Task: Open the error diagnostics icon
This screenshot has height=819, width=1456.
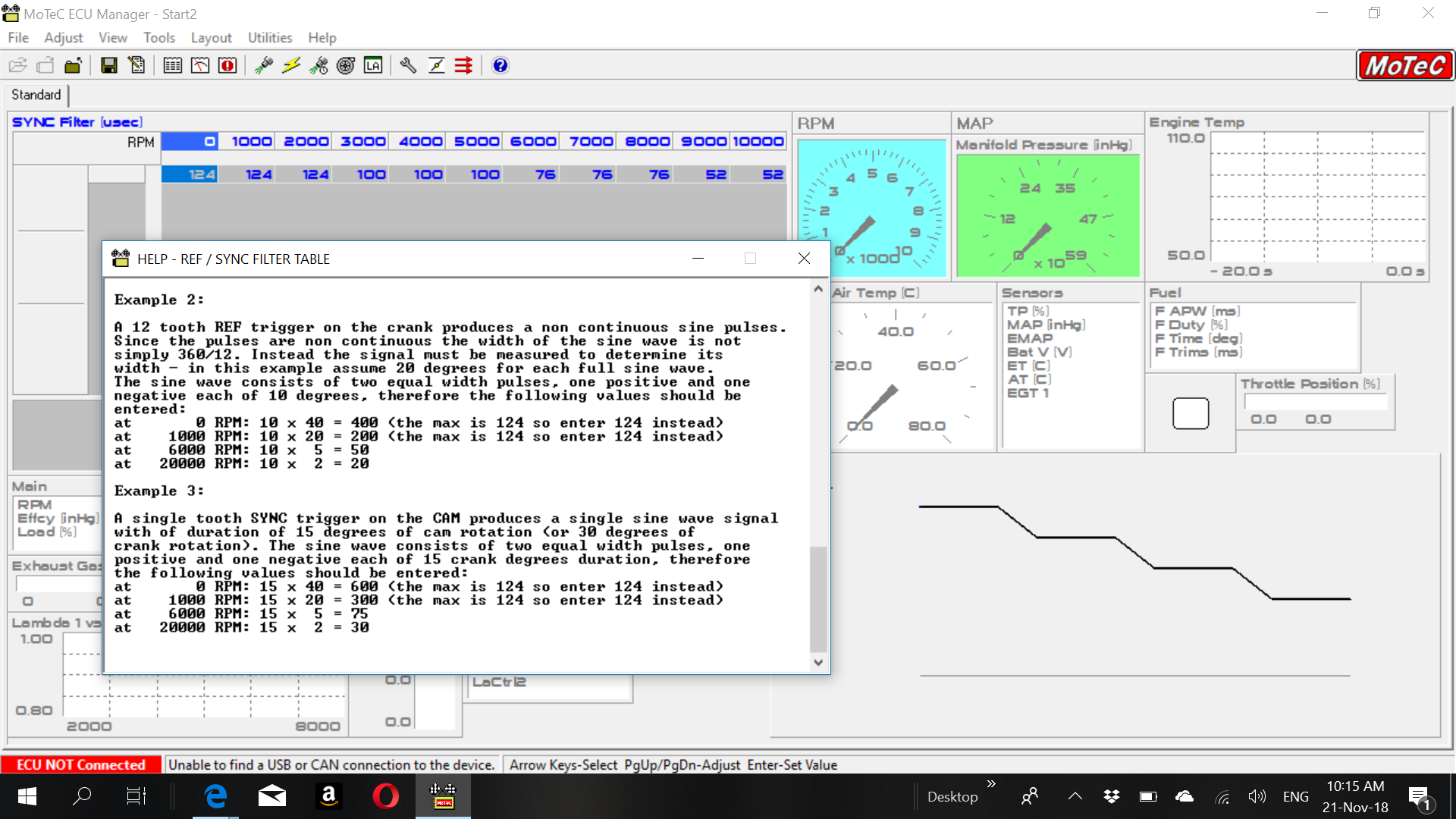Action: coord(227,65)
